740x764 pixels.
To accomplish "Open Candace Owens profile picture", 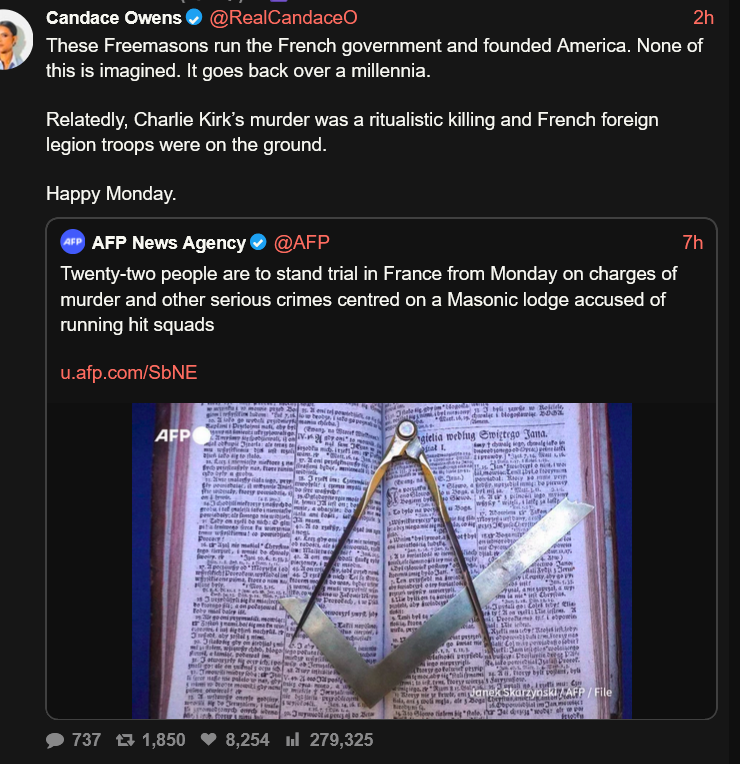I will 15,40.
